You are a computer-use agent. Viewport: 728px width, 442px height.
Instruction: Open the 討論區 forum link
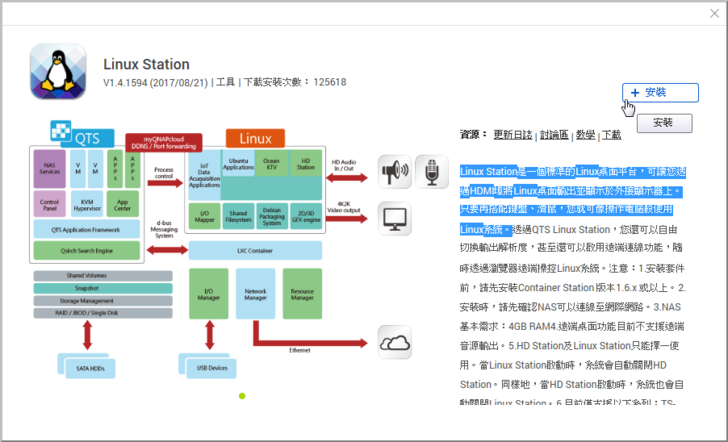pyautogui.click(x=554, y=135)
